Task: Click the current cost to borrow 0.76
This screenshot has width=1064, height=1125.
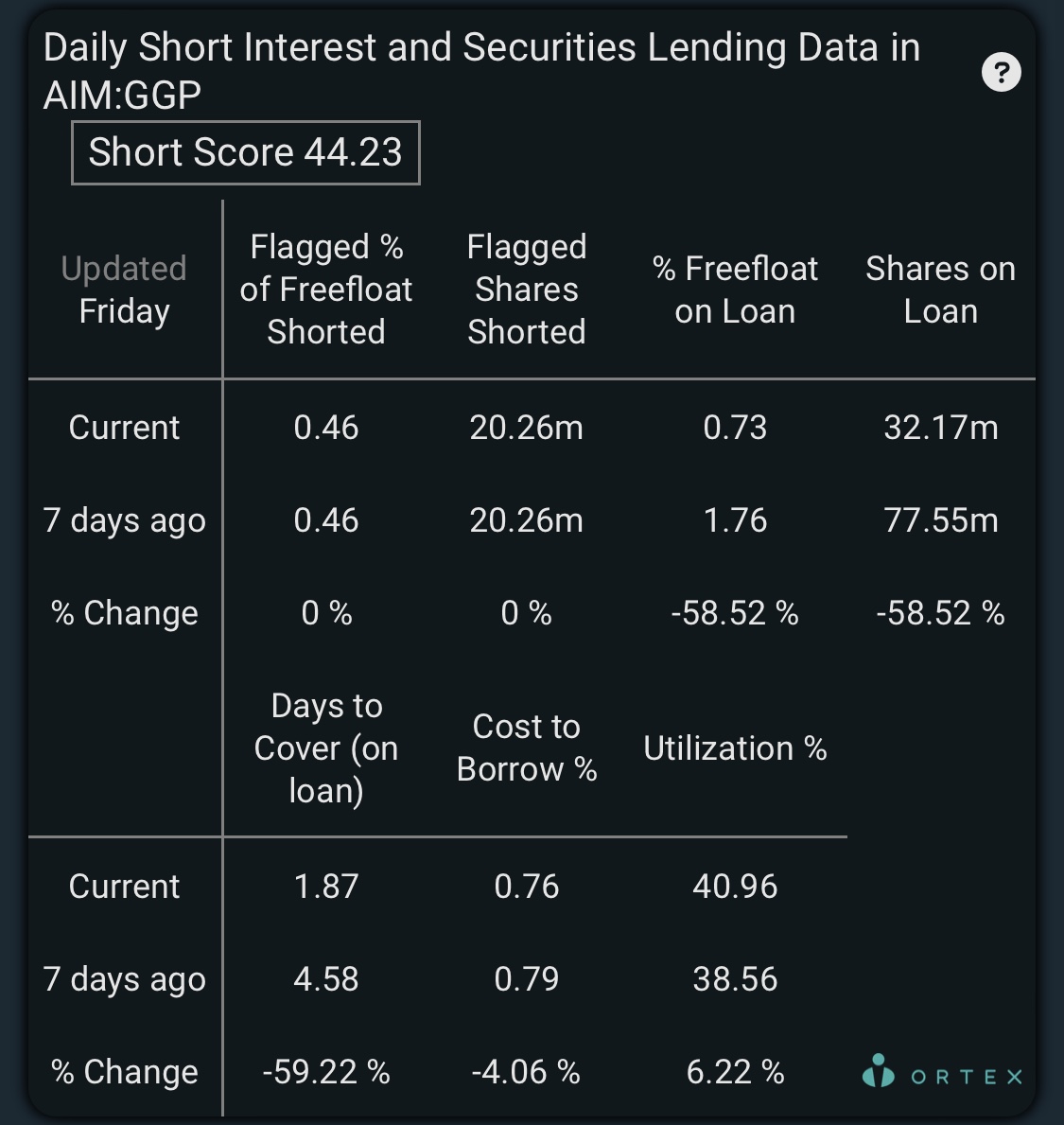Action: pos(527,886)
